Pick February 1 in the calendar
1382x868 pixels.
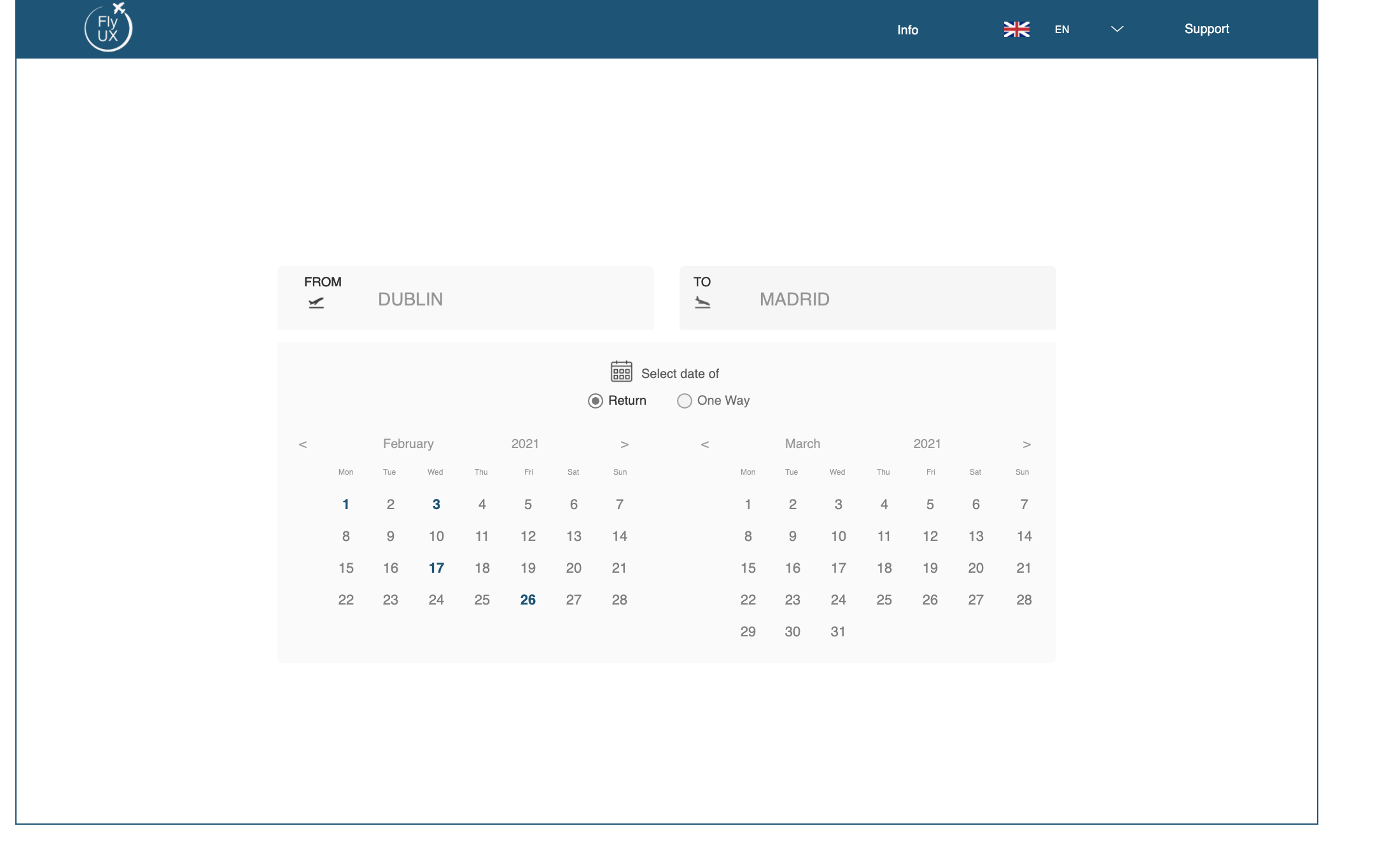(345, 505)
